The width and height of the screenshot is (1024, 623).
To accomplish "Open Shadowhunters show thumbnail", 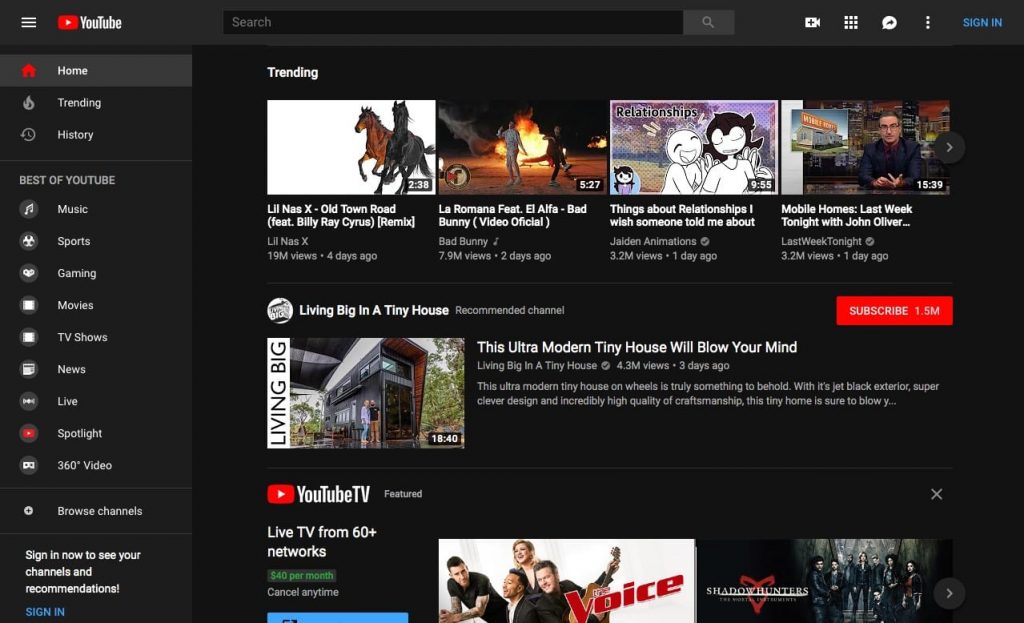I will coord(825,581).
